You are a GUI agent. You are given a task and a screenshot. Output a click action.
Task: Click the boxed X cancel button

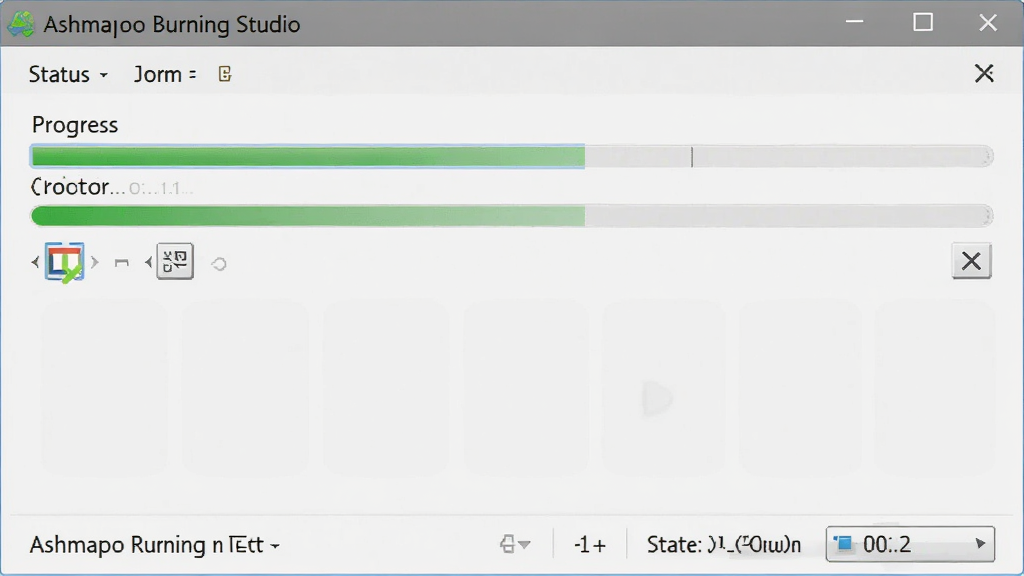(x=971, y=261)
